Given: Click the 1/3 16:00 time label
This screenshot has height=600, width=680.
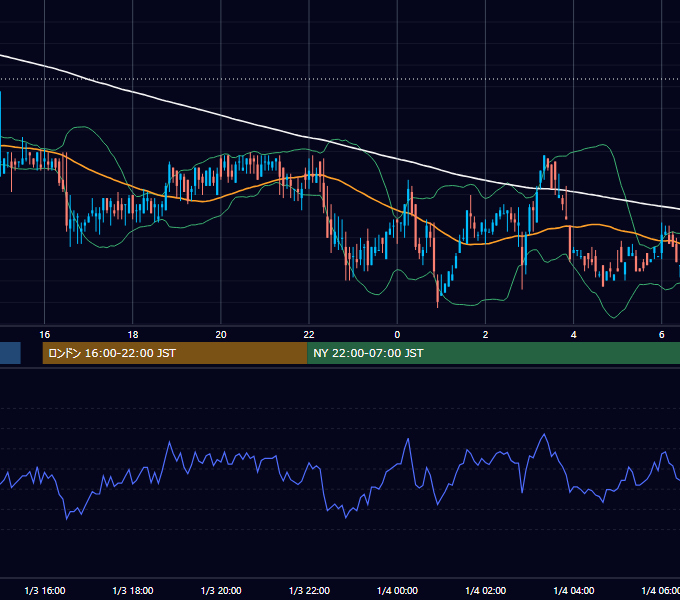Looking at the screenshot, I should click(45, 590).
